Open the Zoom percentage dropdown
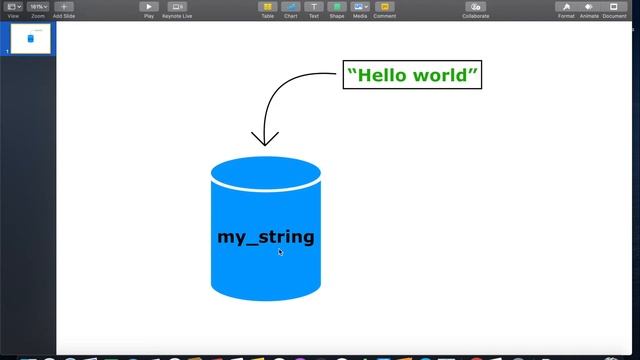Screen dimensions: 640x360 pos(38,7)
